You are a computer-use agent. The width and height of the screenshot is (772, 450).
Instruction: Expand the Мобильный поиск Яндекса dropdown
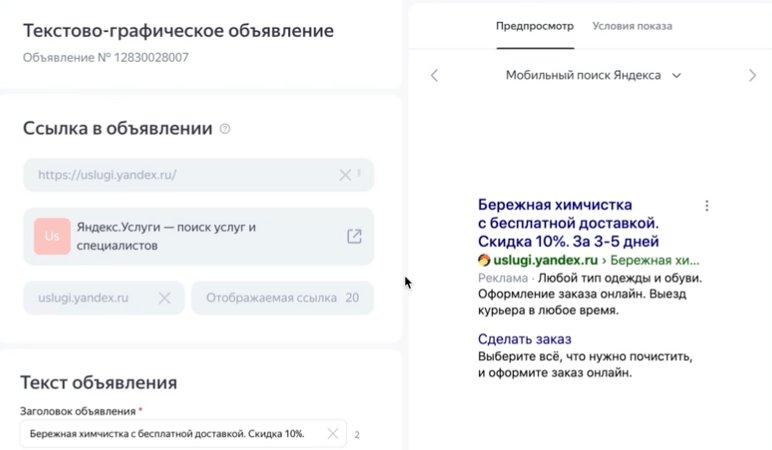pos(593,75)
